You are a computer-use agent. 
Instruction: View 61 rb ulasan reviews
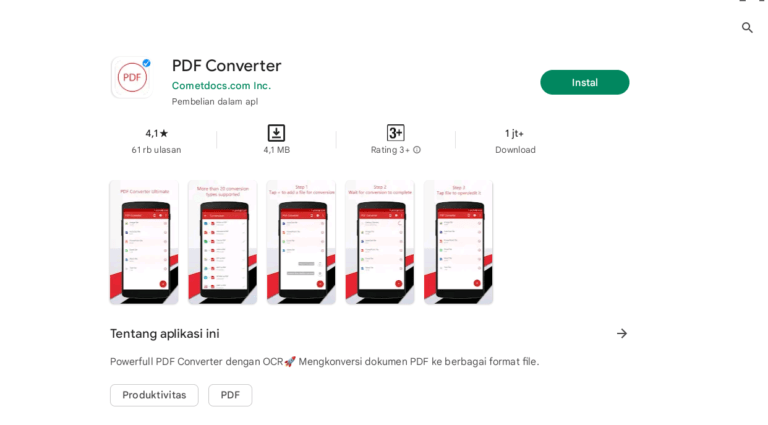[156, 150]
